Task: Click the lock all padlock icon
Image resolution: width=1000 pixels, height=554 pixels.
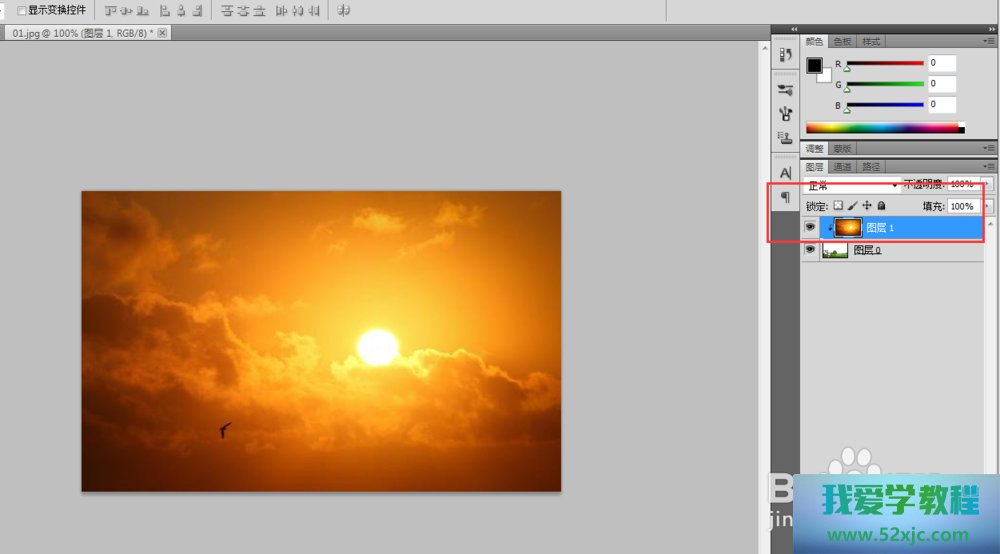Action: (881, 206)
